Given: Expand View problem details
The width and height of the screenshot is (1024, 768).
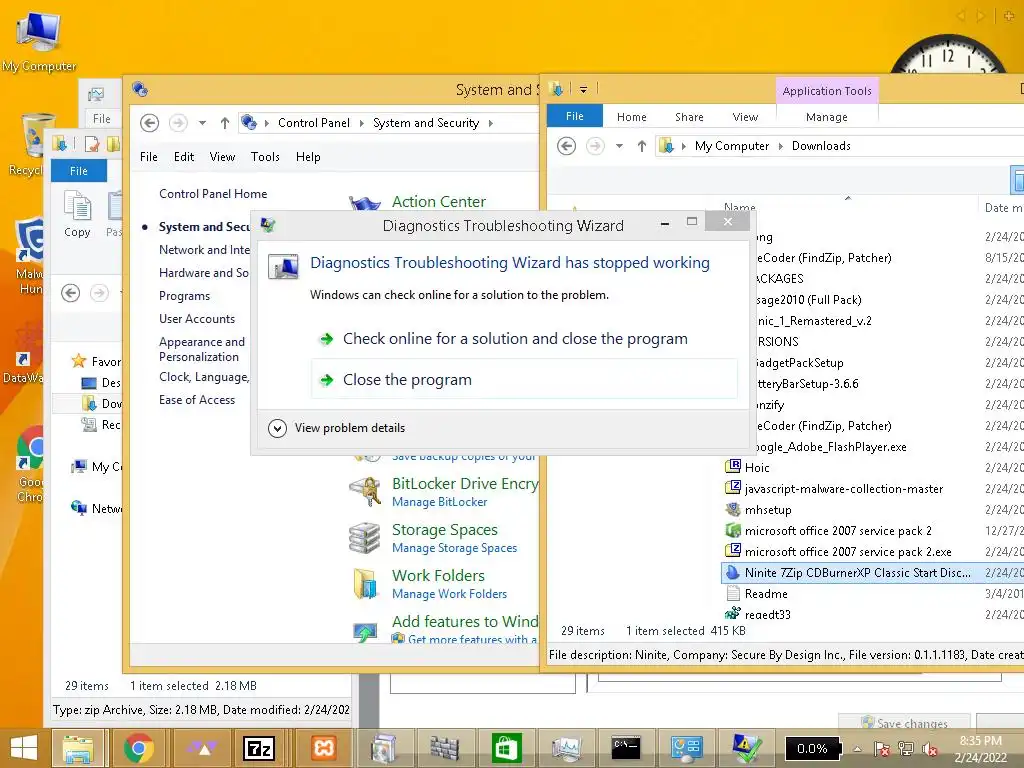Looking at the screenshot, I should (x=337, y=428).
